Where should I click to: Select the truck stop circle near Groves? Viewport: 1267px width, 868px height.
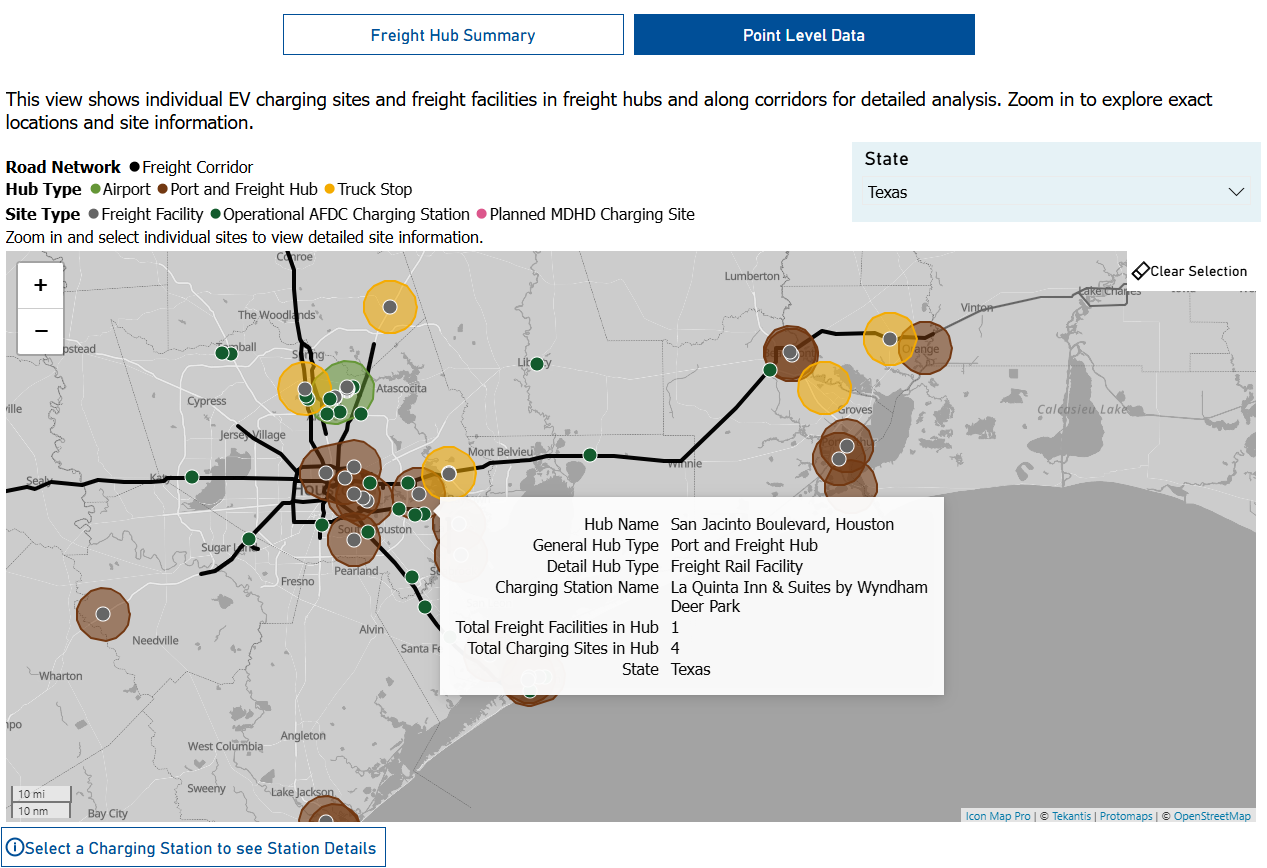(825, 388)
